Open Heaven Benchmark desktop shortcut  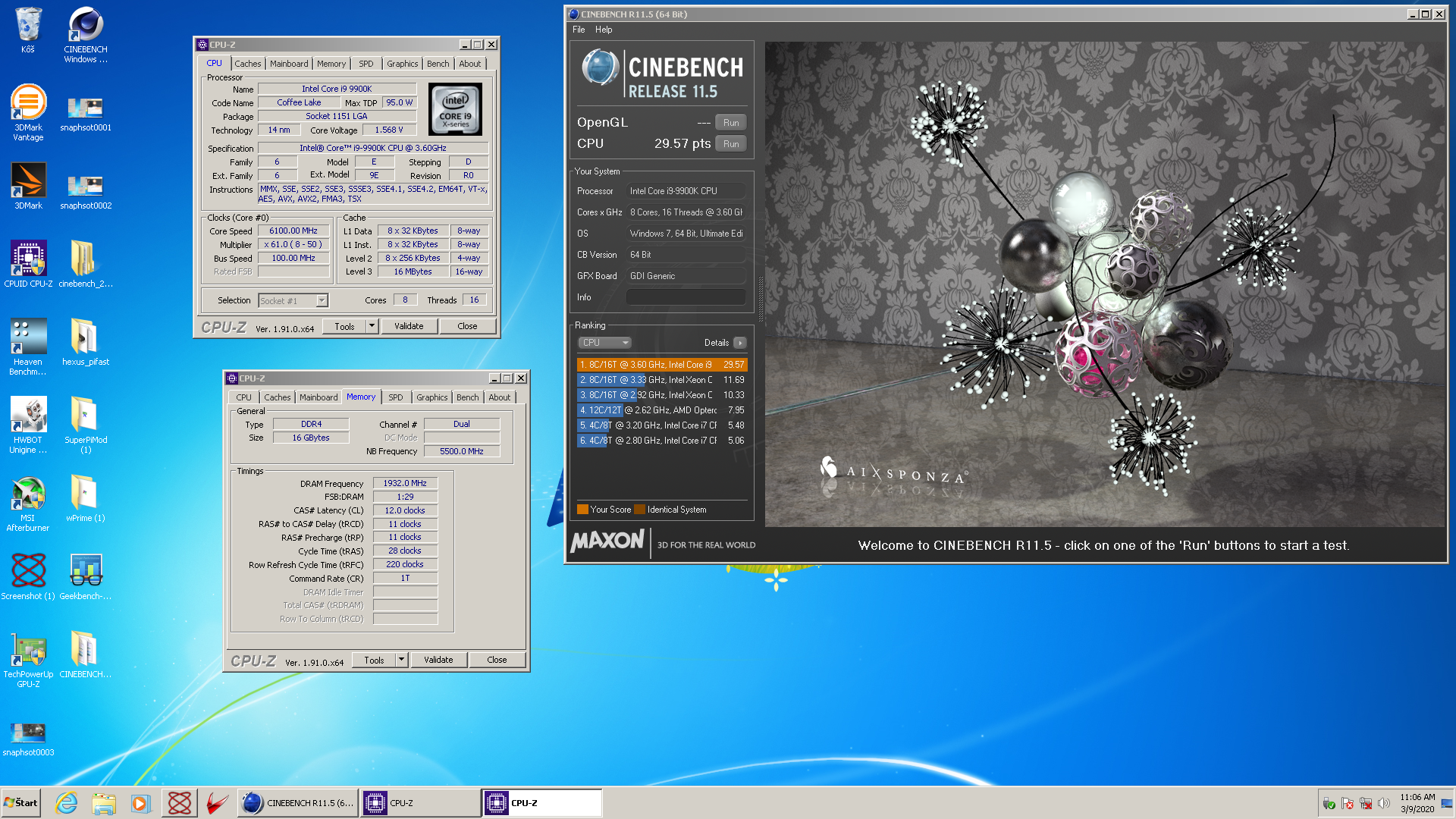(28, 347)
